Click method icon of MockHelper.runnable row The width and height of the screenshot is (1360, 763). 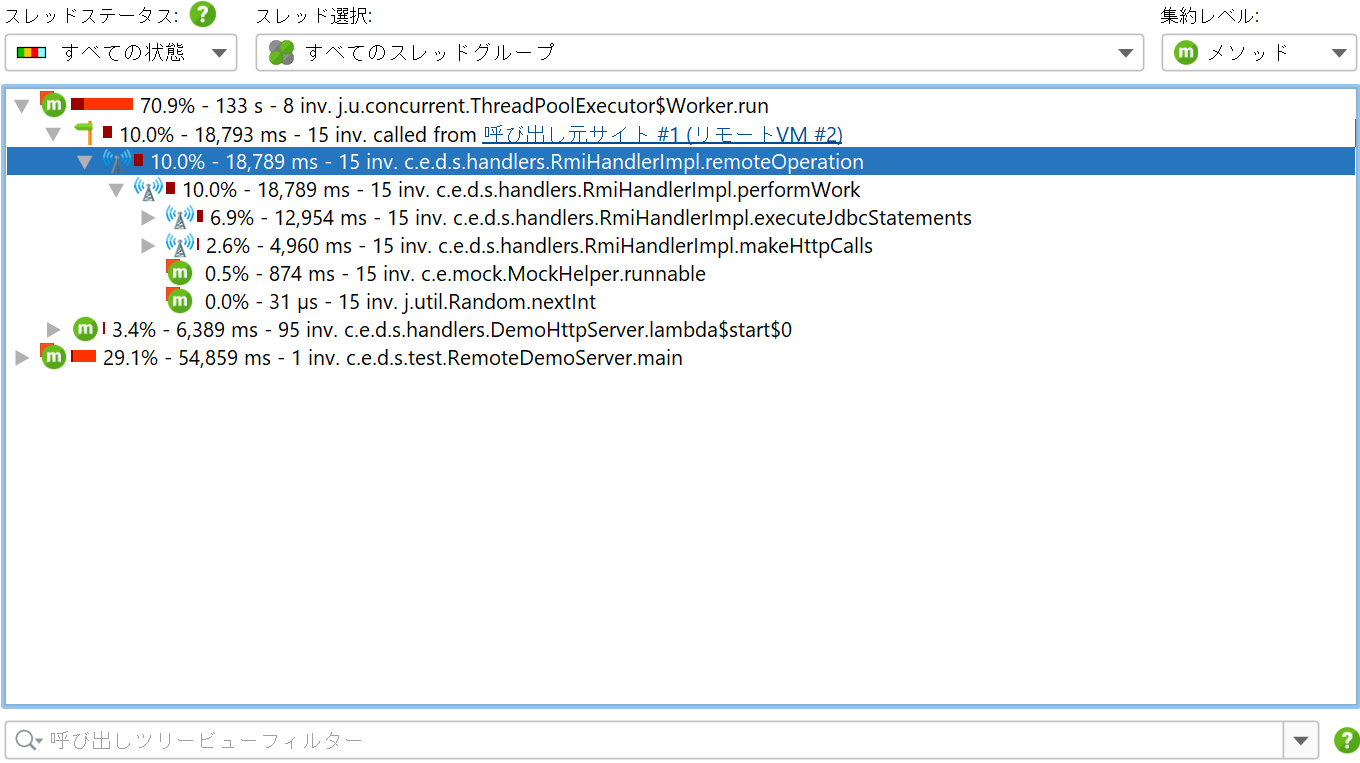(179, 273)
